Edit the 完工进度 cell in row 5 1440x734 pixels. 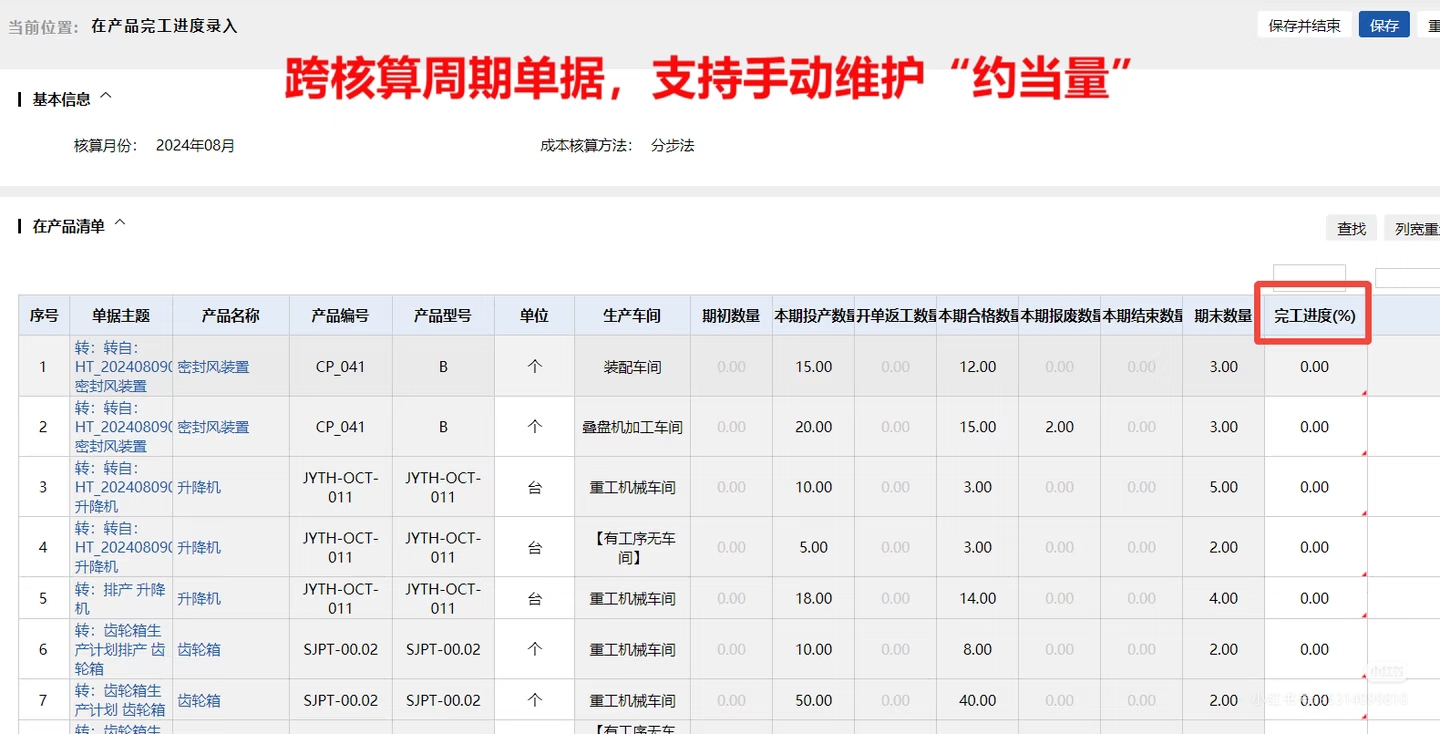click(1315, 598)
